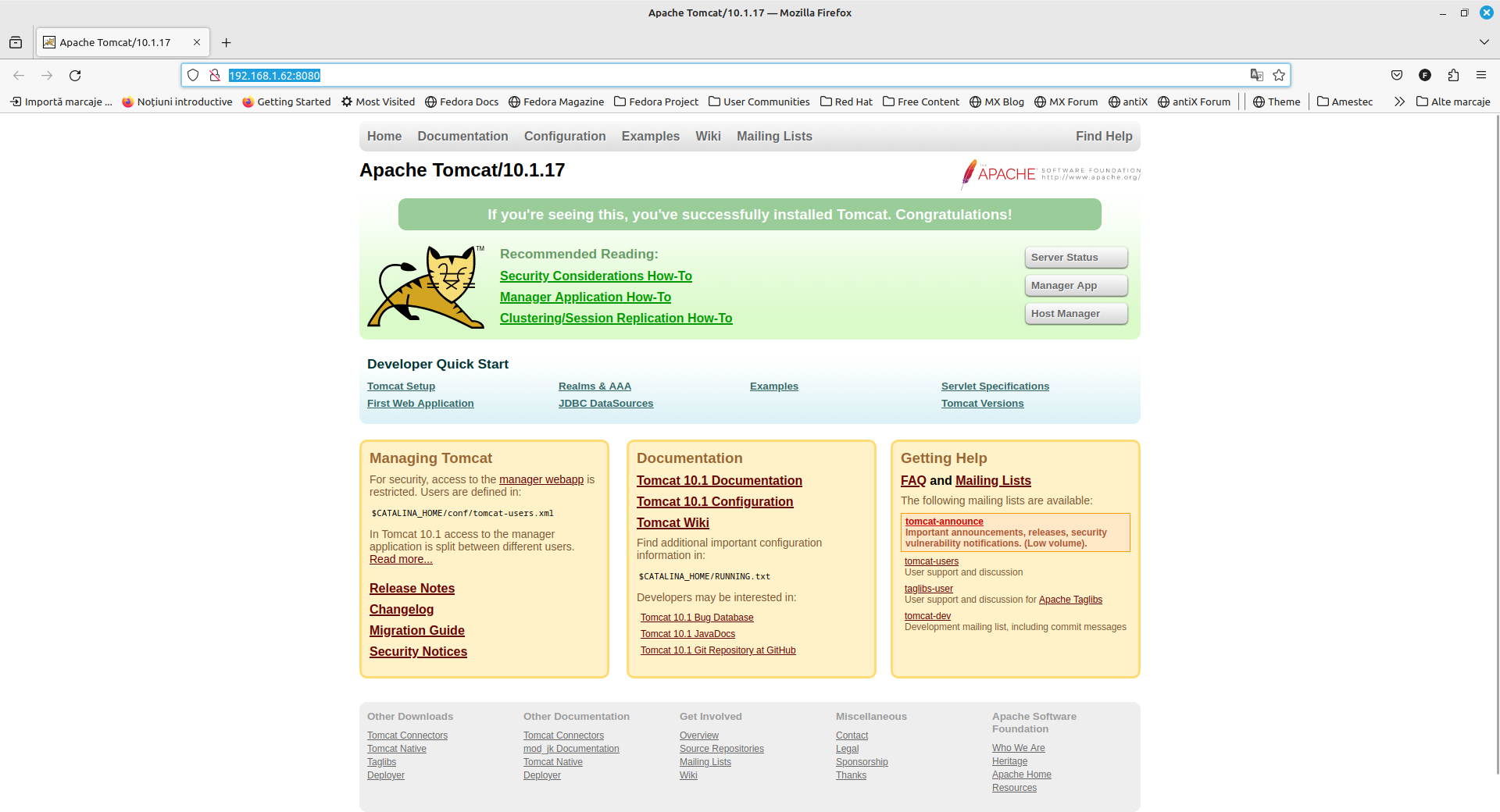
Task: Click the Reload page icon
Action: (75, 75)
